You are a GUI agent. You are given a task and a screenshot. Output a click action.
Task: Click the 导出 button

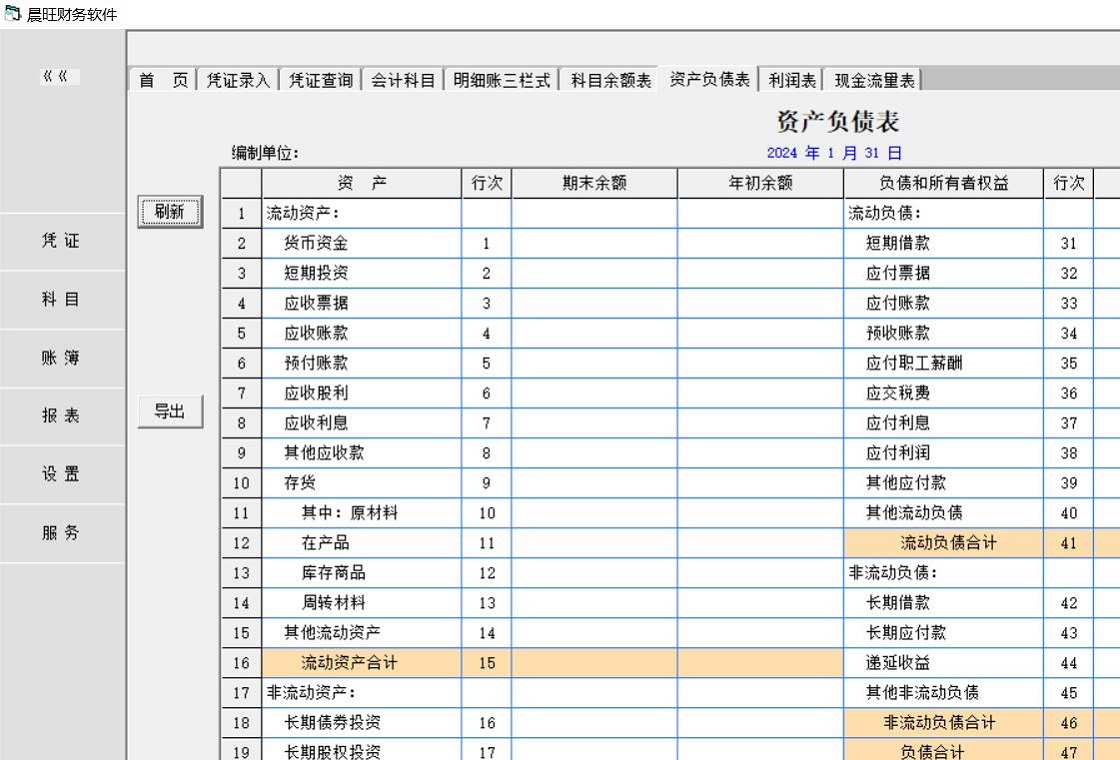click(x=170, y=412)
